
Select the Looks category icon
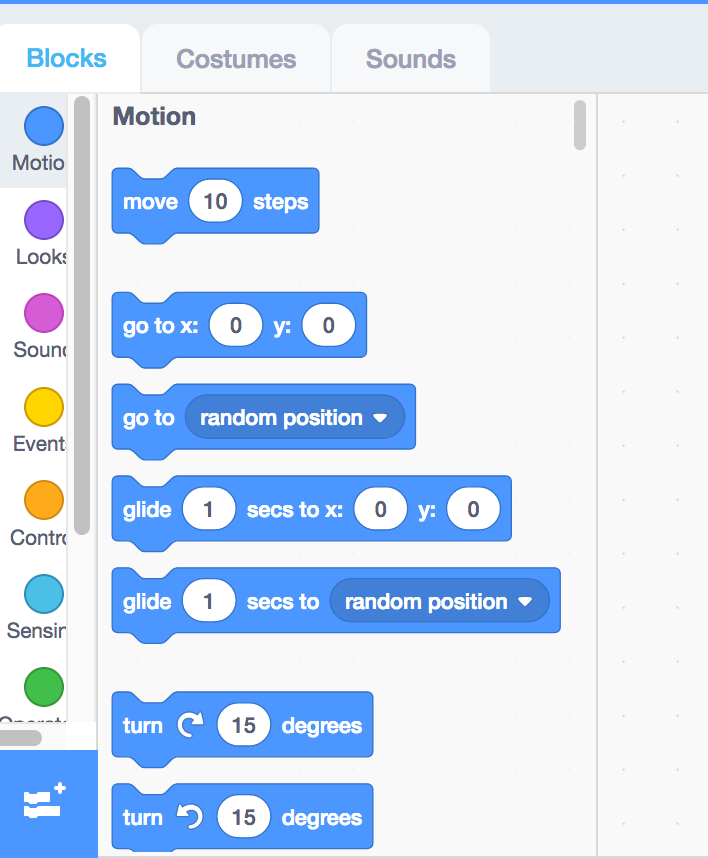tap(42, 219)
